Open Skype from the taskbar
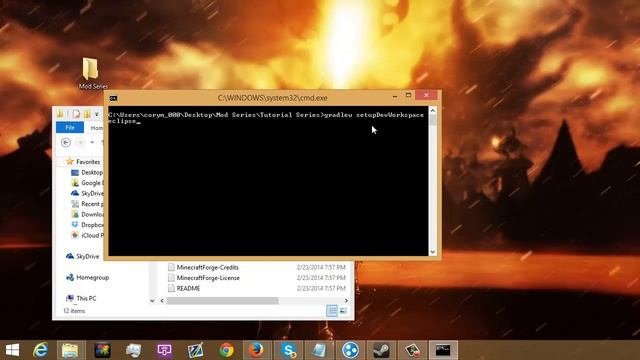This screenshot has height=360, width=640. [x=288, y=350]
